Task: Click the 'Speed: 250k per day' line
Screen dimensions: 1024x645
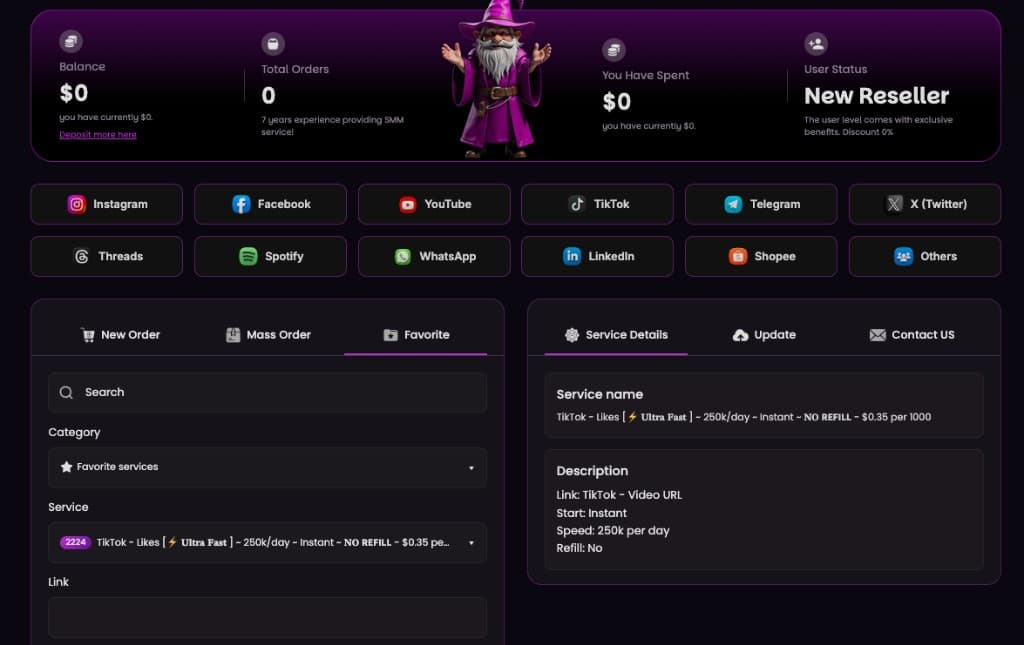Action: tap(613, 531)
